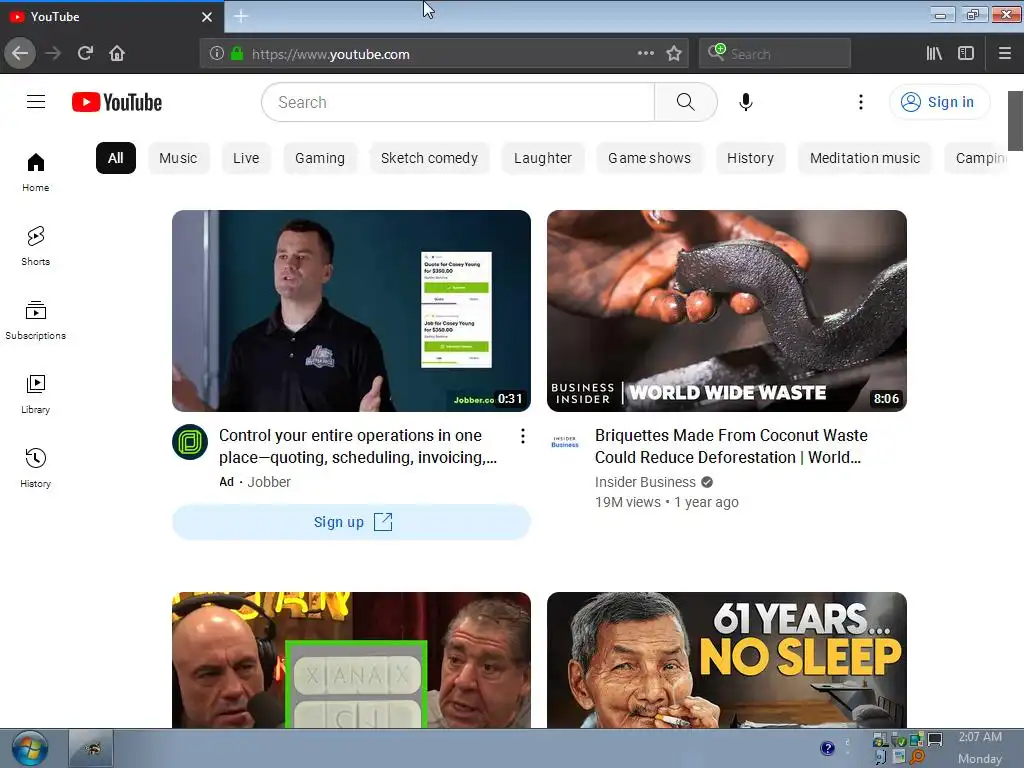
Task: Open Firefox library icon
Action: coord(934,54)
